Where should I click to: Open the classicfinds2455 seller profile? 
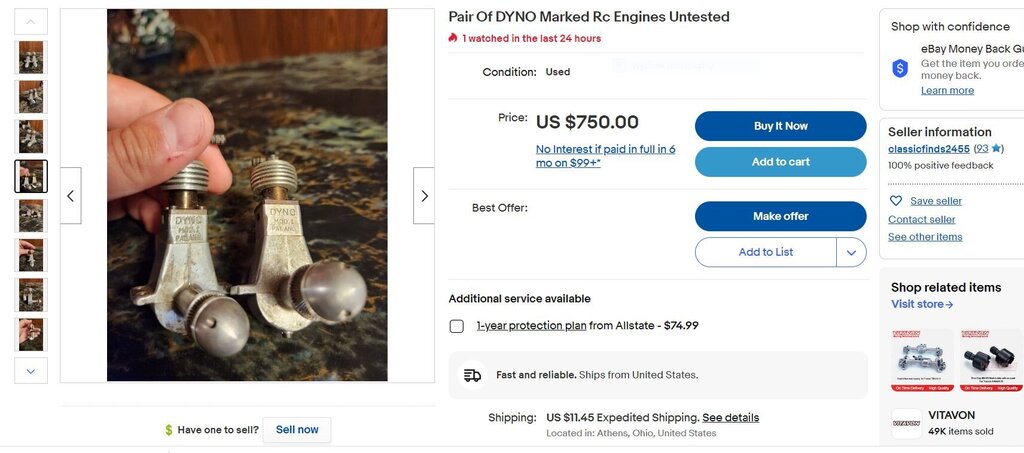pyautogui.click(x=929, y=149)
